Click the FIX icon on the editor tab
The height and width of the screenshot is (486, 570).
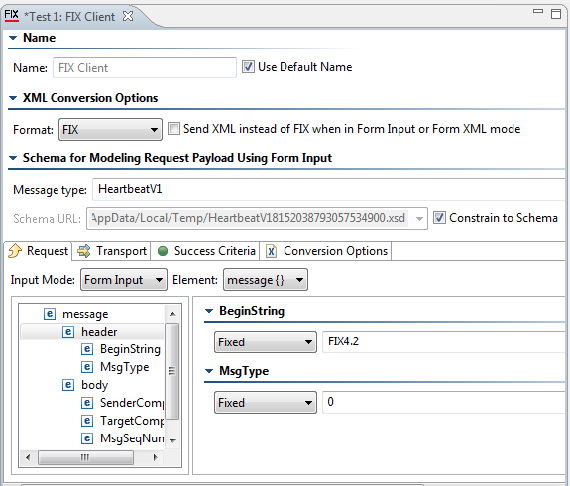12,16
